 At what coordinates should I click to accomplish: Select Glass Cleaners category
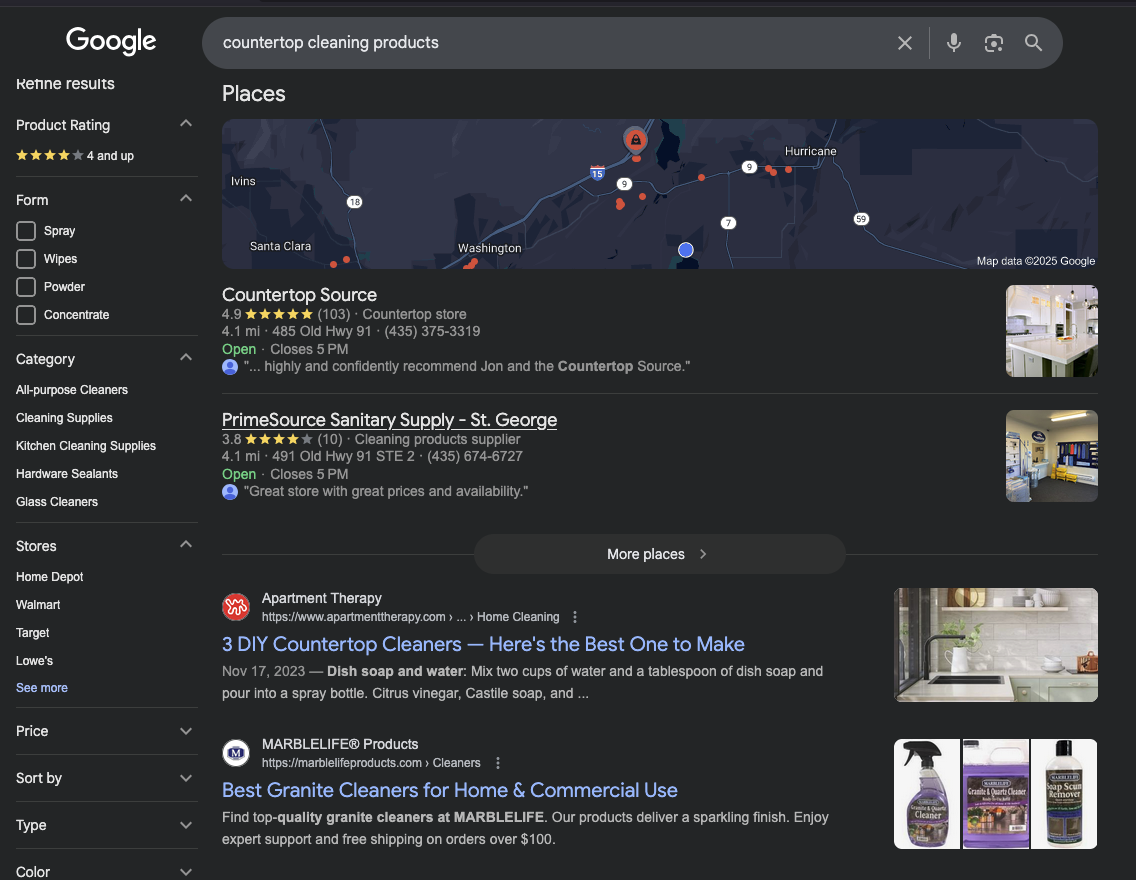[57, 502]
